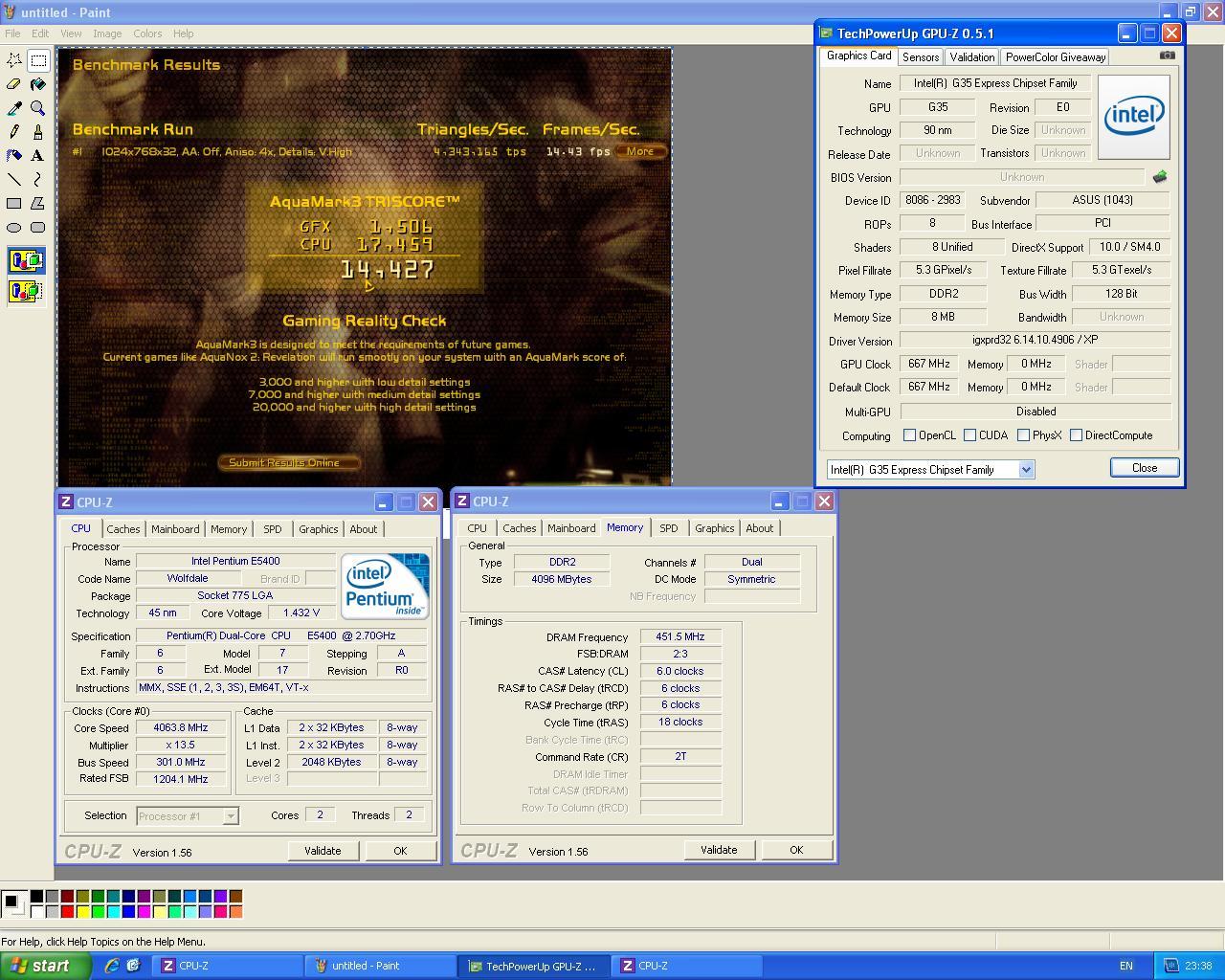Open Graphics tab in right CPU-Z window
The image size is (1225, 980).
pyautogui.click(x=715, y=528)
